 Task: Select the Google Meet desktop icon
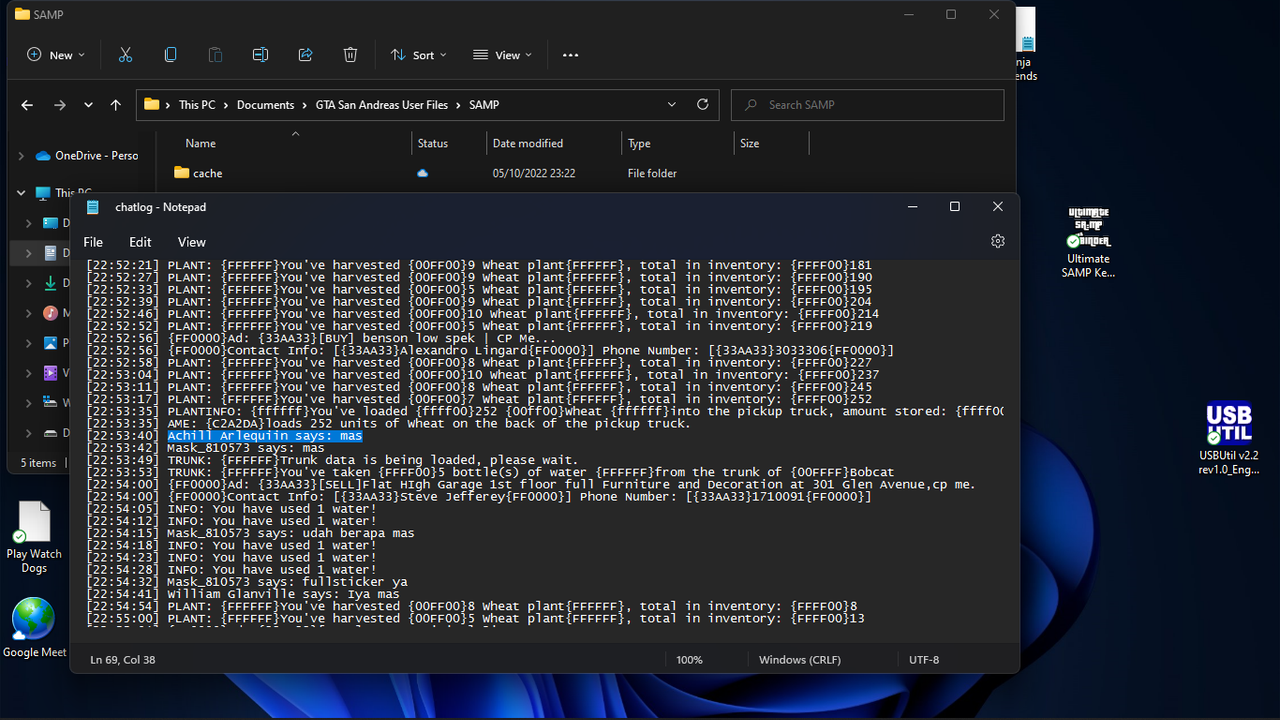[34, 628]
